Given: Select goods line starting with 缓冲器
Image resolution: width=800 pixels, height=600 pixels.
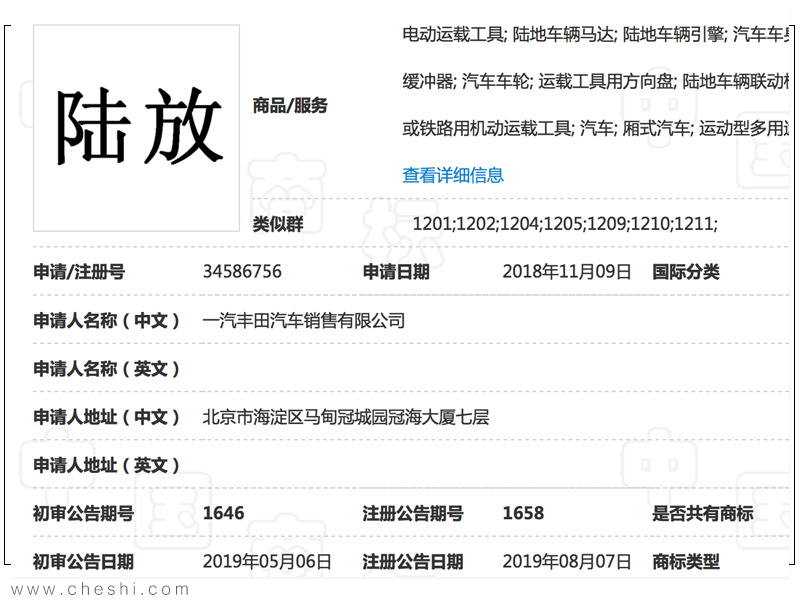Looking at the screenshot, I should (x=596, y=81).
